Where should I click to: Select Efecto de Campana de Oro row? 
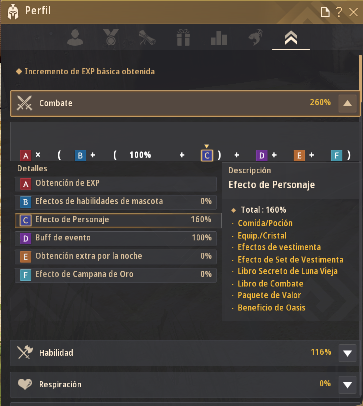pos(116,275)
